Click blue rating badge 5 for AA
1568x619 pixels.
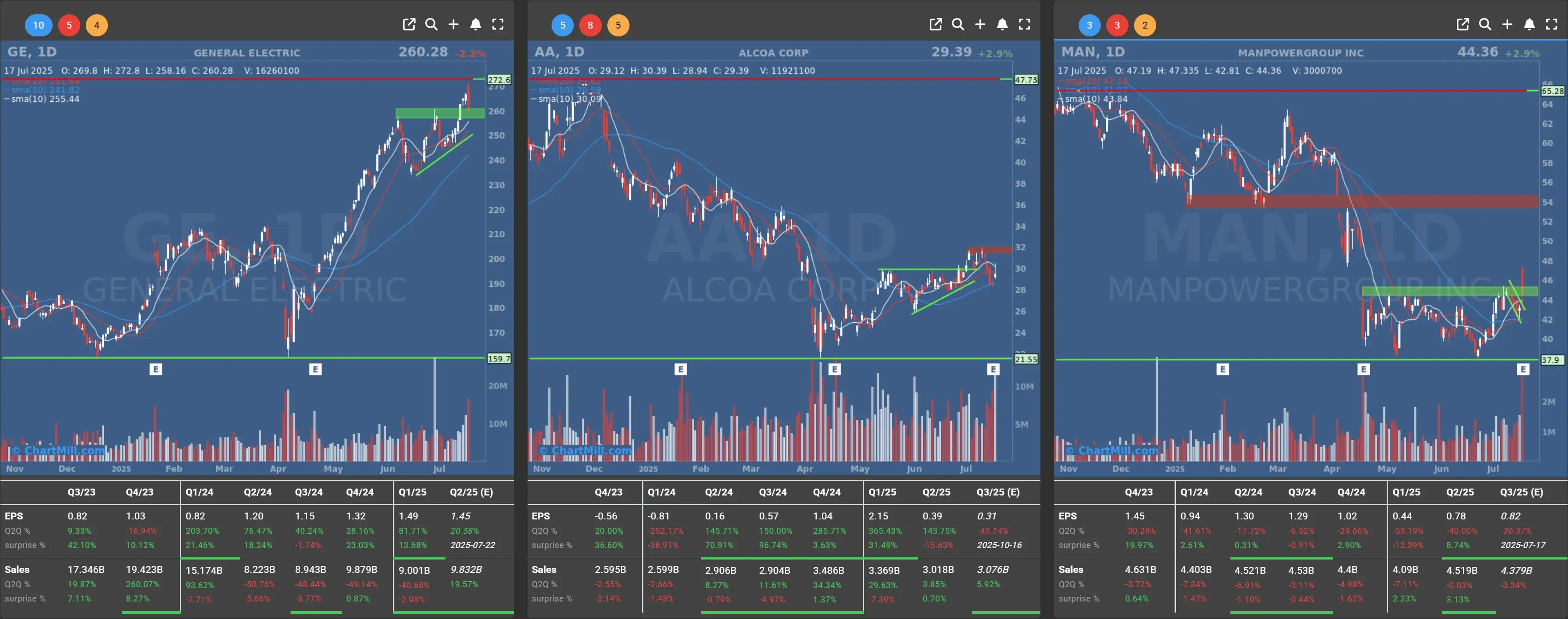click(563, 25)
